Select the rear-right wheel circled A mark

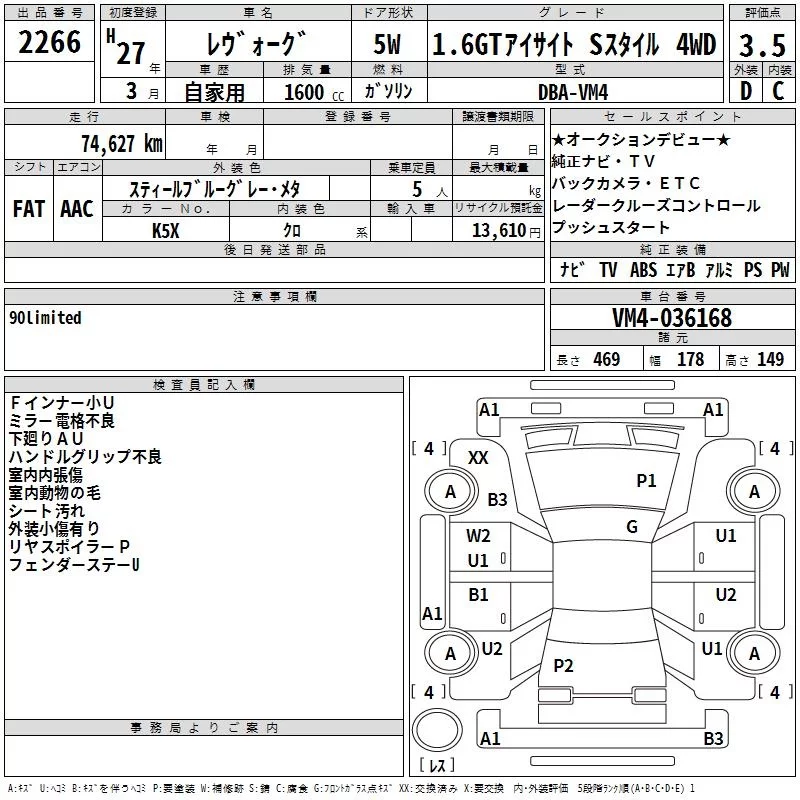click(754, 653)
